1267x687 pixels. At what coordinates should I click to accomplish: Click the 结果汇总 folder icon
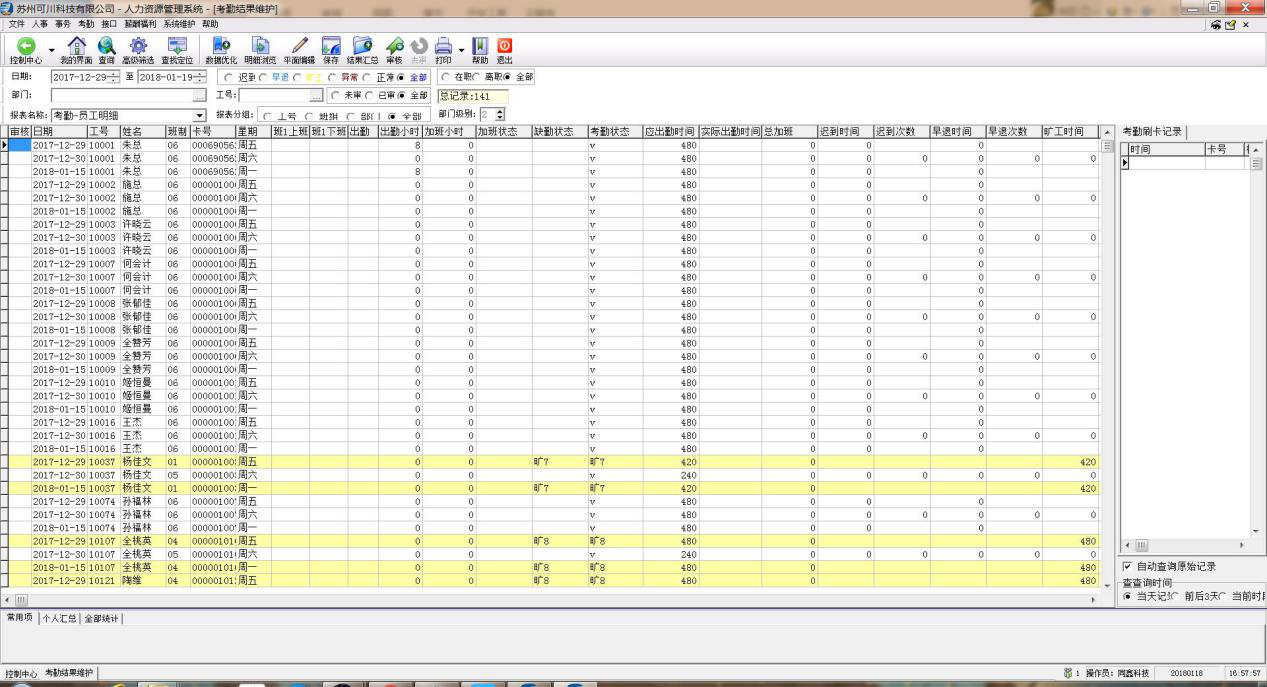362,46
